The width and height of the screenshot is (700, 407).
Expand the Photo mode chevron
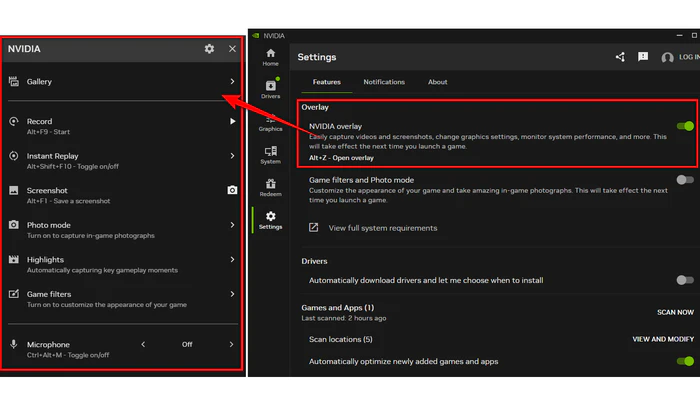(x=232, y=224)
